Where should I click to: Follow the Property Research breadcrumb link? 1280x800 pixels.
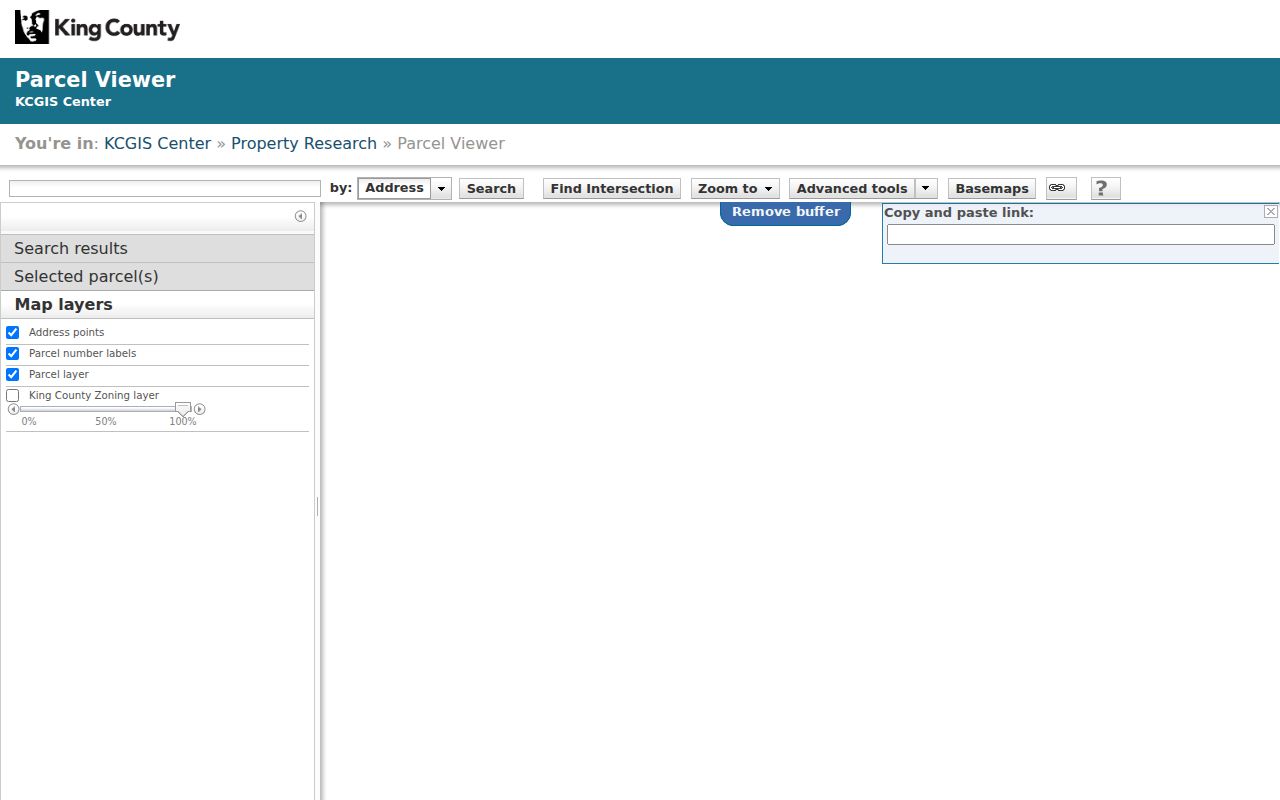pyautogui.click(x=304, y=143)
